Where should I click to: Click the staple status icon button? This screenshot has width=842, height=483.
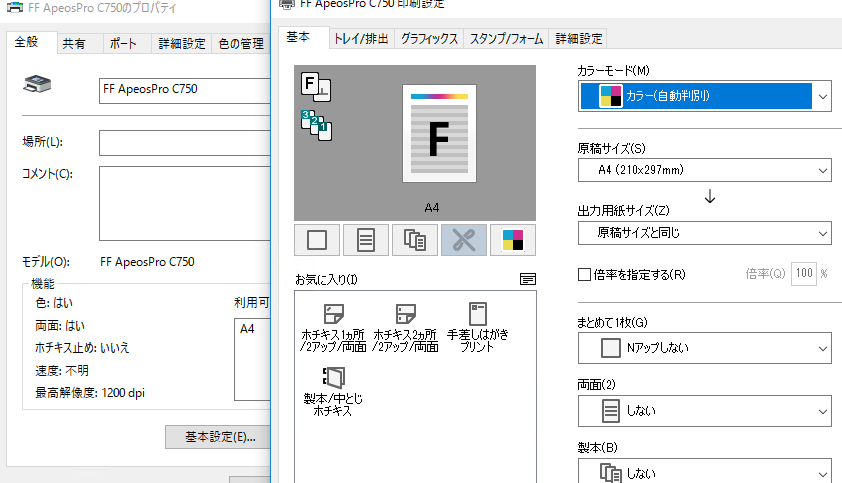click(x=464, y=240)
